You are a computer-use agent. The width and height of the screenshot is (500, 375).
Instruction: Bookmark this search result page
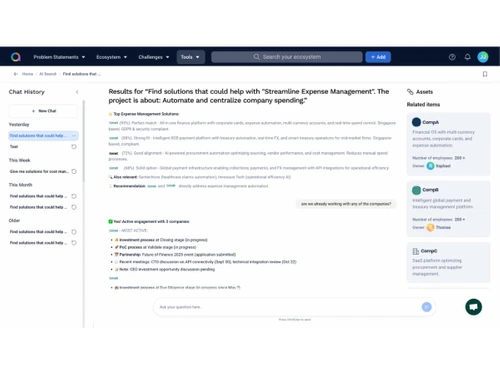click(485, 74)
